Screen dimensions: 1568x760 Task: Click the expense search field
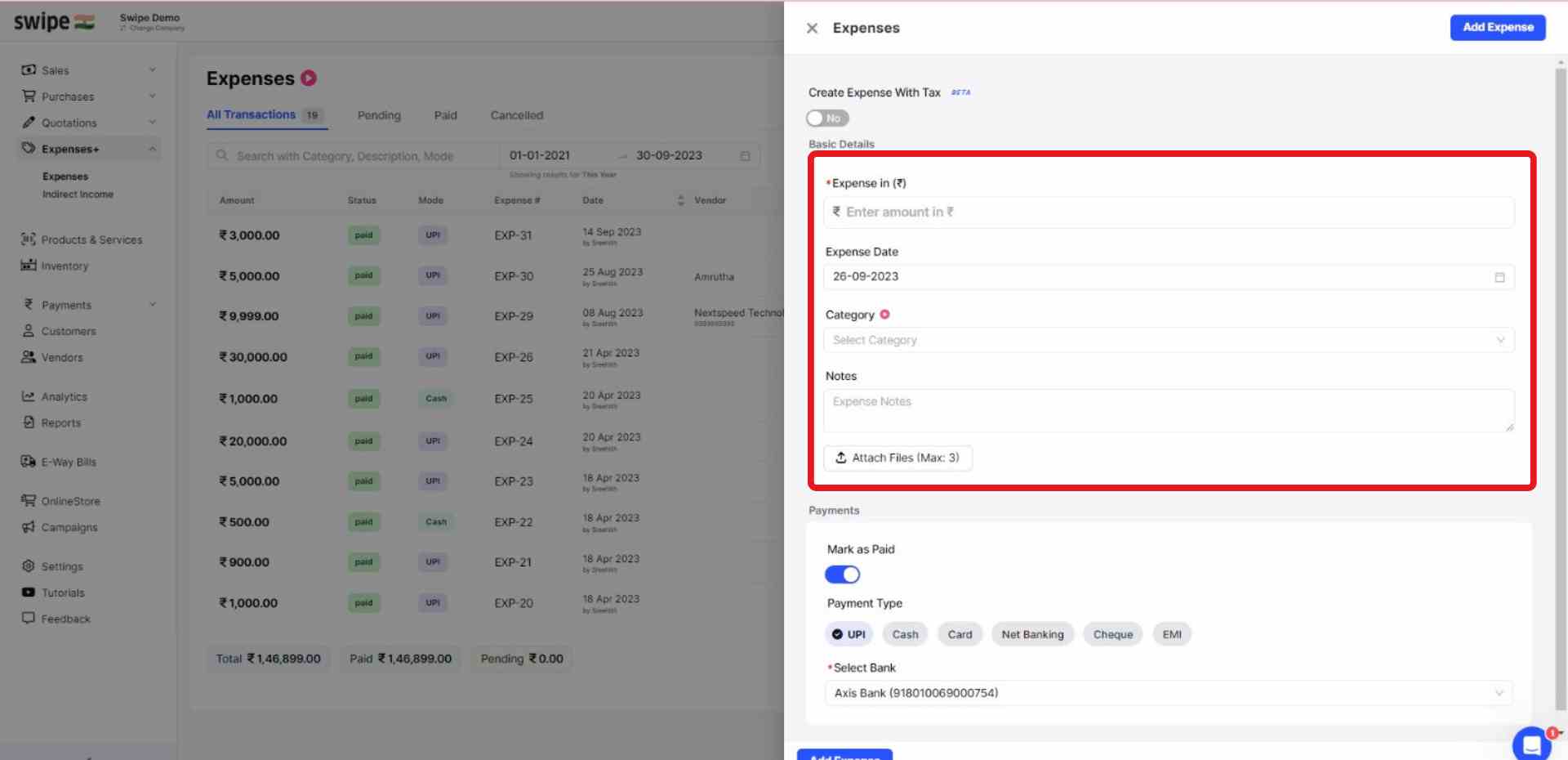click(353, 155)
